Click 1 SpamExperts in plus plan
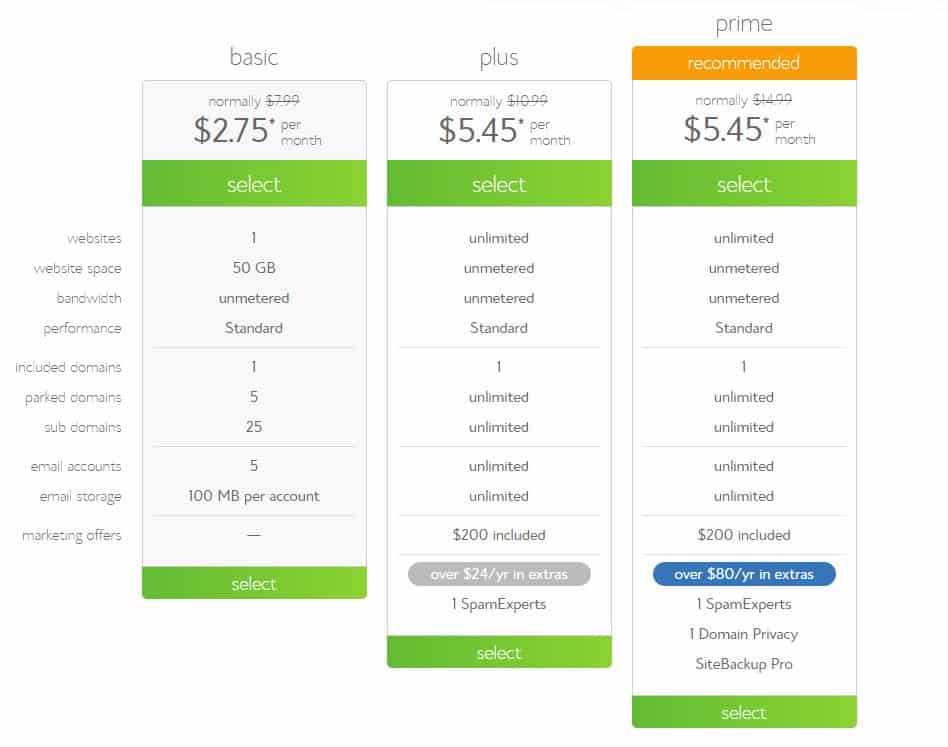The height and width of the screenshot is (747, 948). (x=499, y=604)
